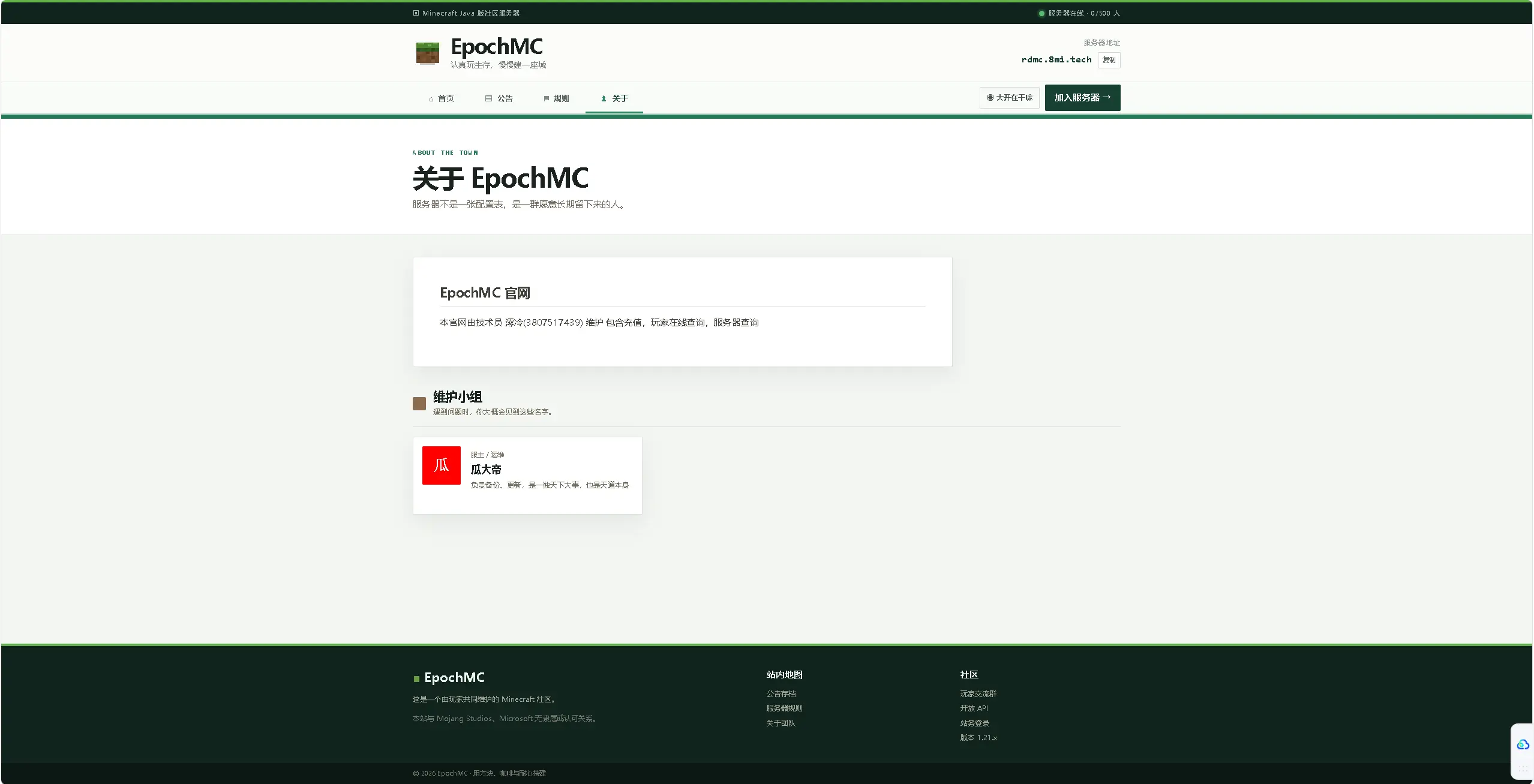Click the 社区 footer heading
This screenshot has height=784, width=1534.
click(969, 675)
